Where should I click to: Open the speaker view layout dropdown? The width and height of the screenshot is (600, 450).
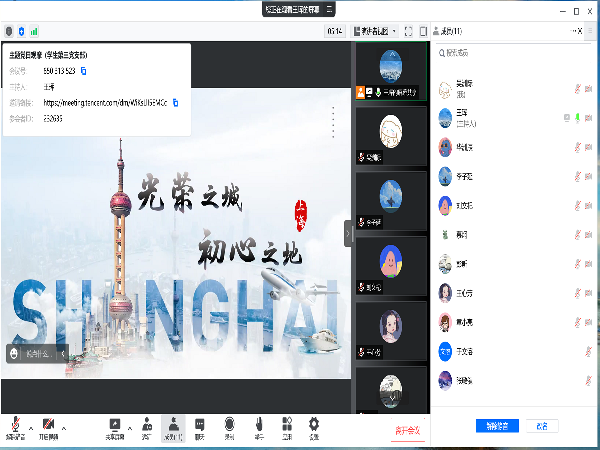(x=375, y=31)
